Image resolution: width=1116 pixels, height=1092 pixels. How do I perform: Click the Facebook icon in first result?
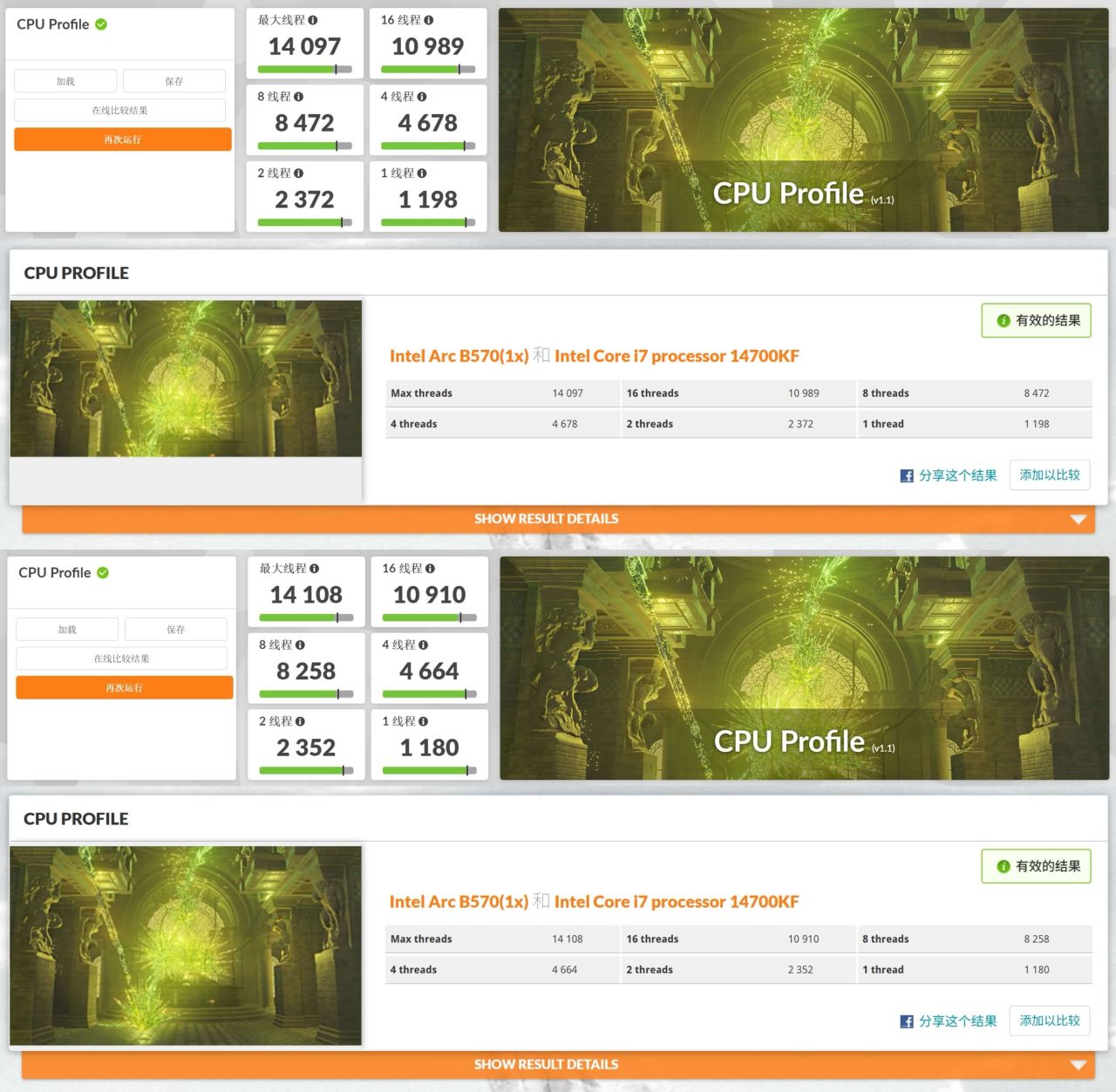click(907, 475)
